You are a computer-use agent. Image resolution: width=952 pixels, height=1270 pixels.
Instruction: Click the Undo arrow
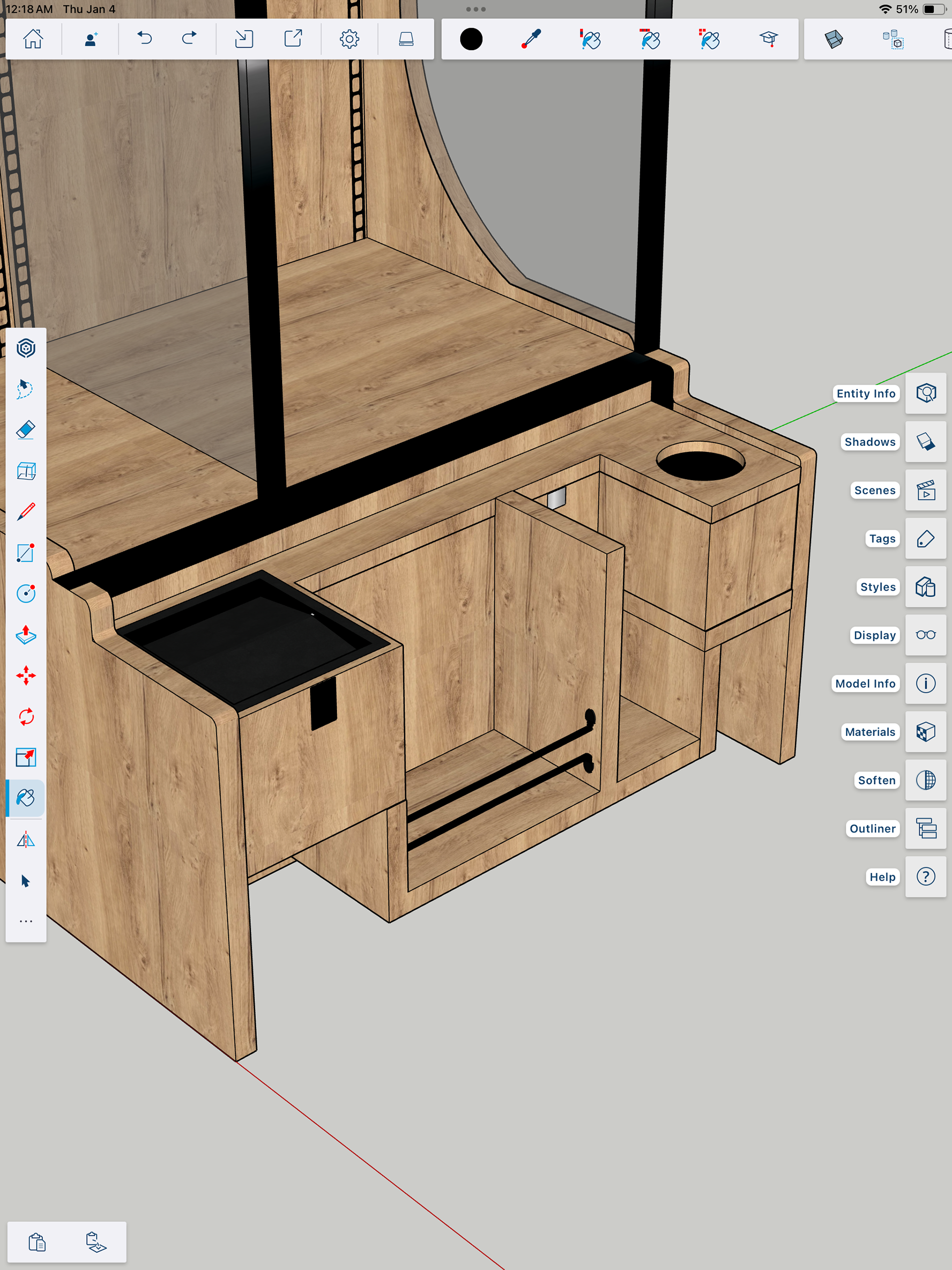(145, 39)
